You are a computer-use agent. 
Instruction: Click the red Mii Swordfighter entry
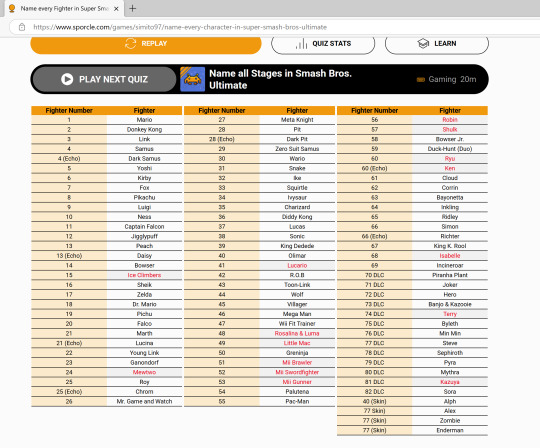[x=297, y=372]
